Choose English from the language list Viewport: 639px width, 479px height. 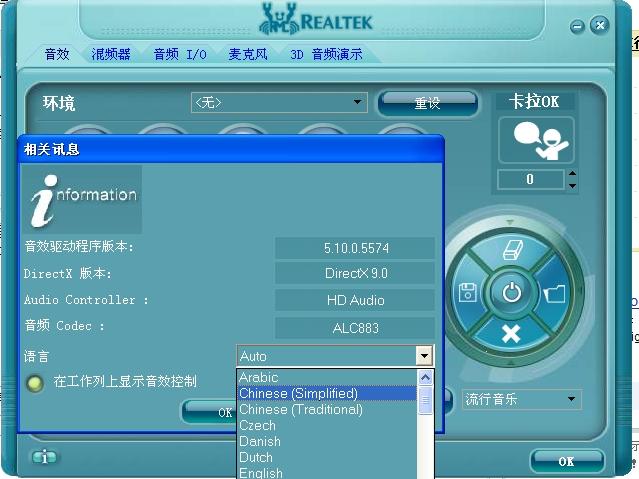(x=327, y=472)
